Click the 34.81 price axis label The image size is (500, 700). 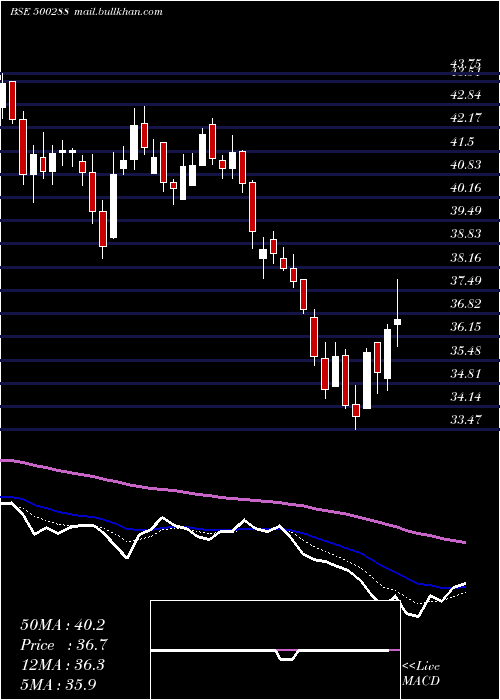click(466, 374)
